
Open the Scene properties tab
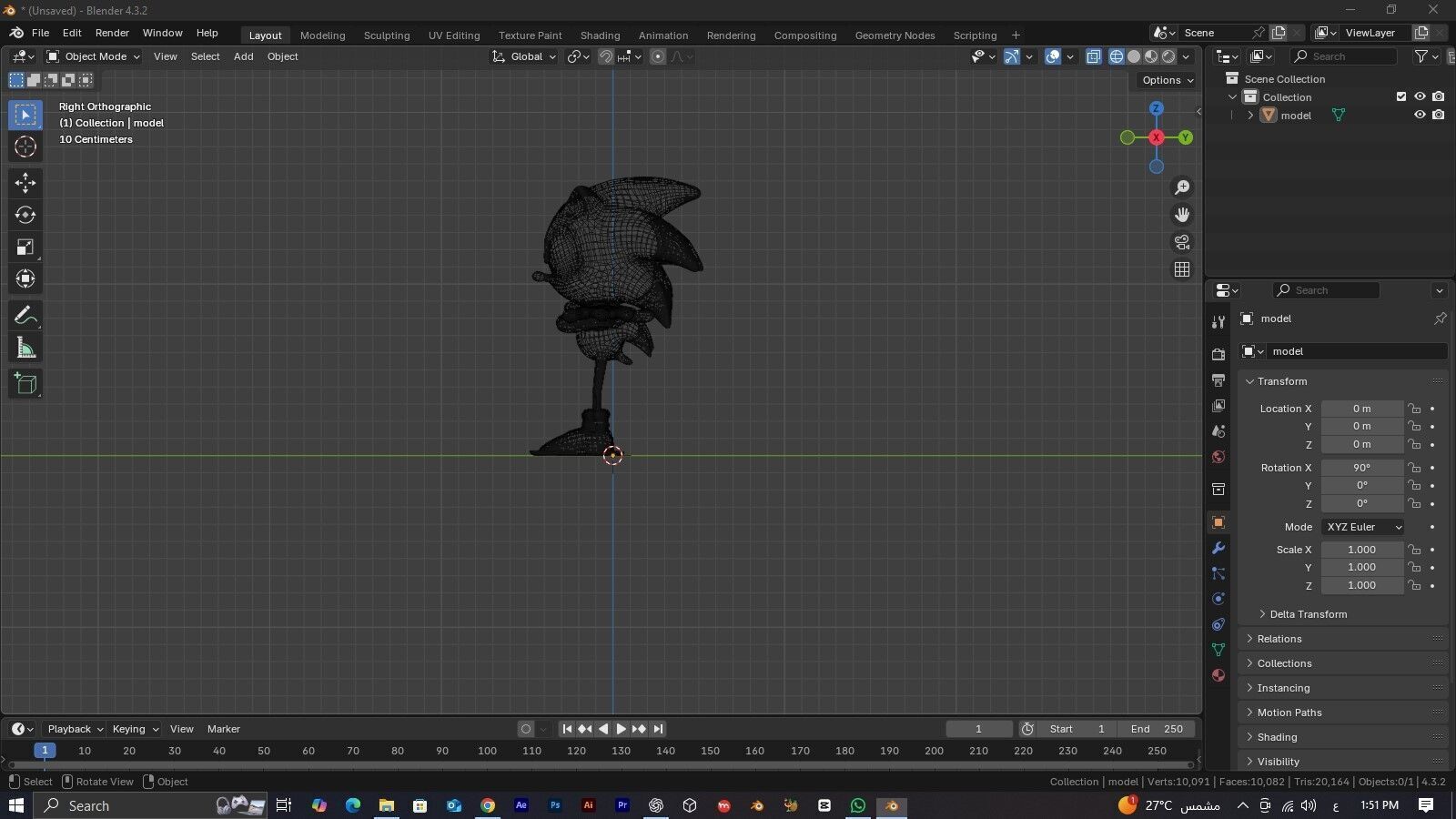pyautogui.click(x=1218, y=430)
